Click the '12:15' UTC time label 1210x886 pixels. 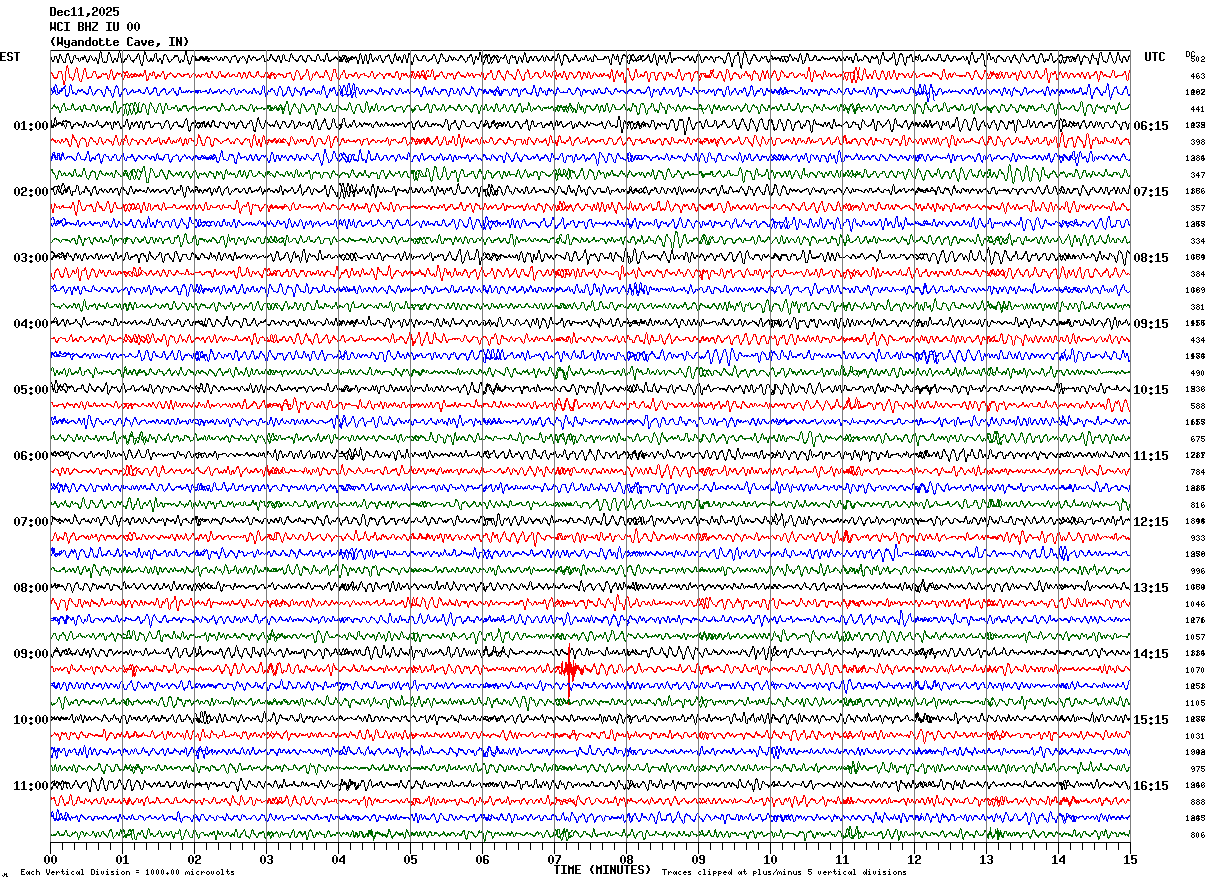pyautogui.click(x=1151, y=522)
